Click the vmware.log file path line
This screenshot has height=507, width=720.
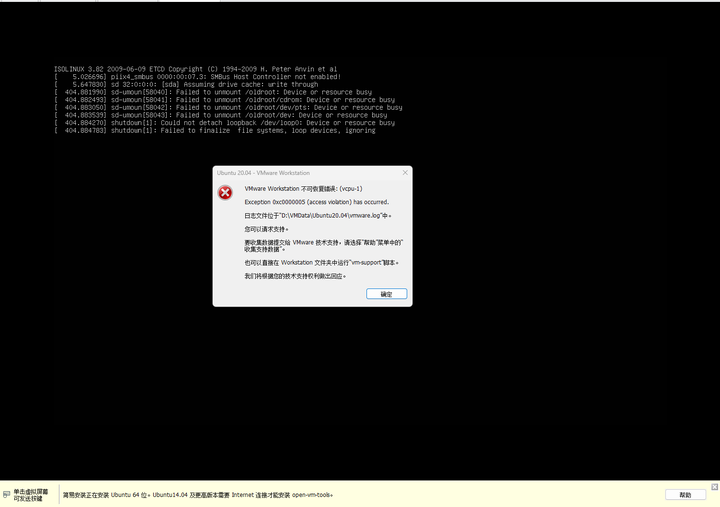click(318, 215)
